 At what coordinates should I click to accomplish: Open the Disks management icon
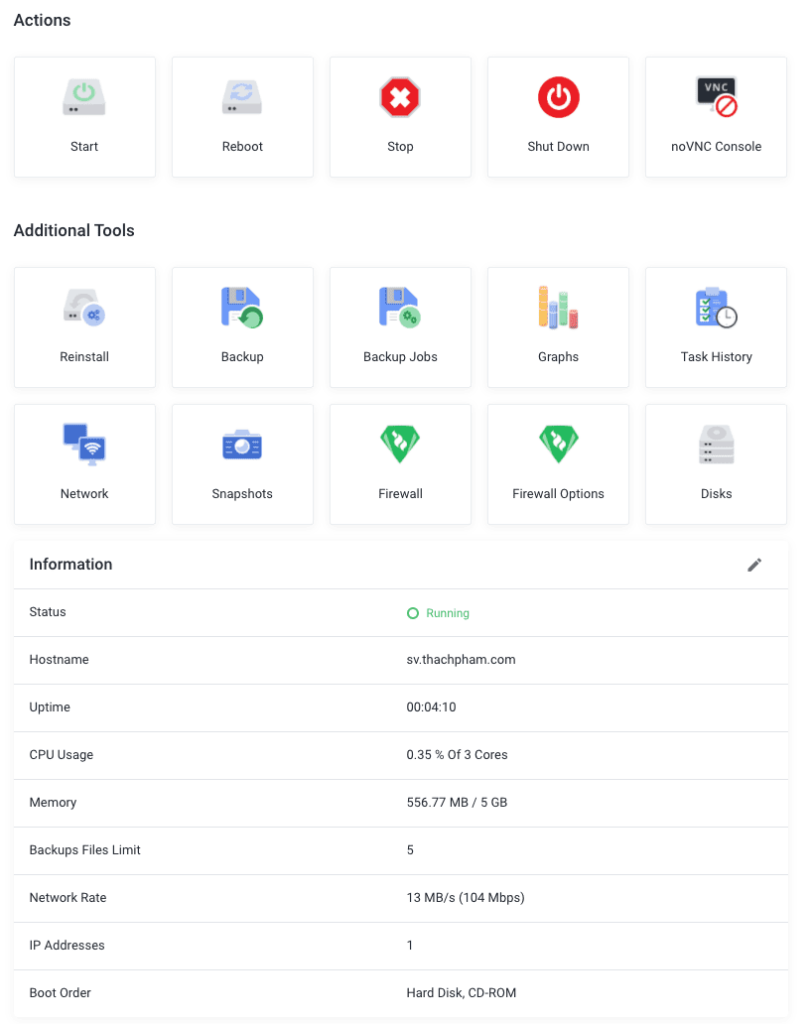[716, 444]
